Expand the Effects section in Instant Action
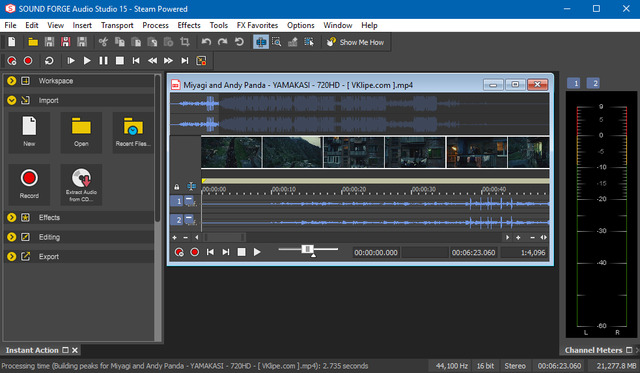 tap(11, 218)
